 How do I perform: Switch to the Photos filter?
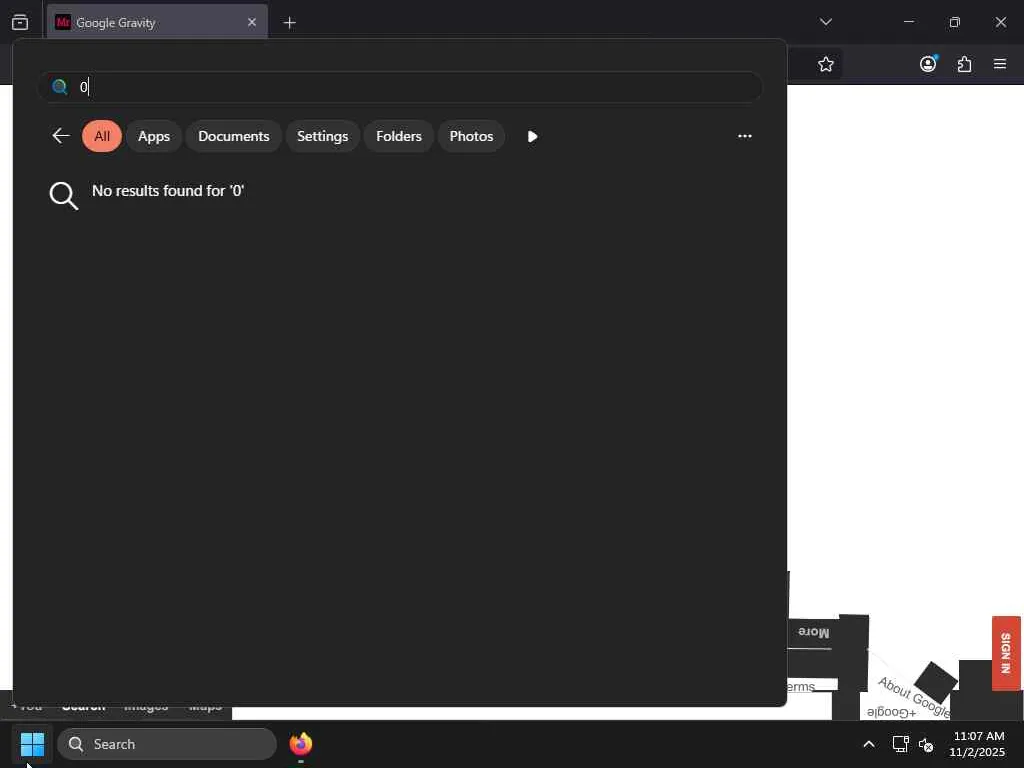click(471, 136)
